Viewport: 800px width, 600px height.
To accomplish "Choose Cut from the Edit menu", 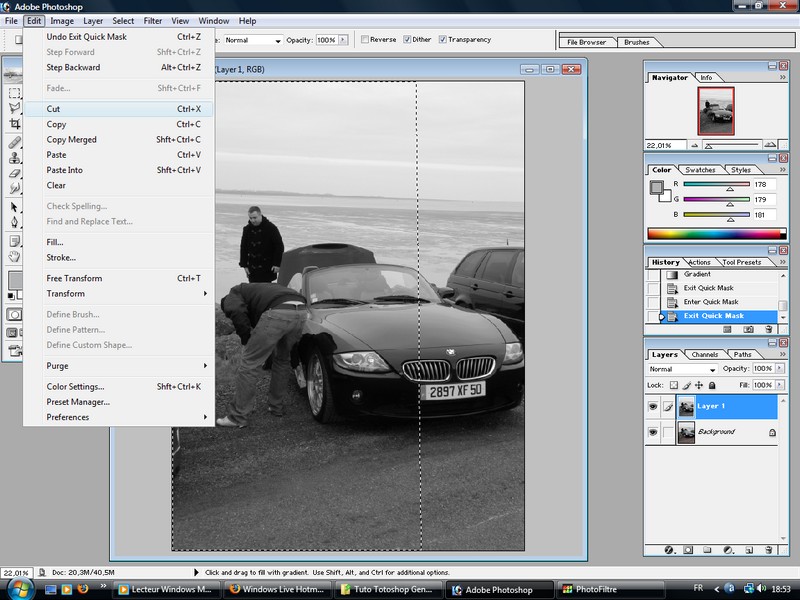I will point(118,109).
